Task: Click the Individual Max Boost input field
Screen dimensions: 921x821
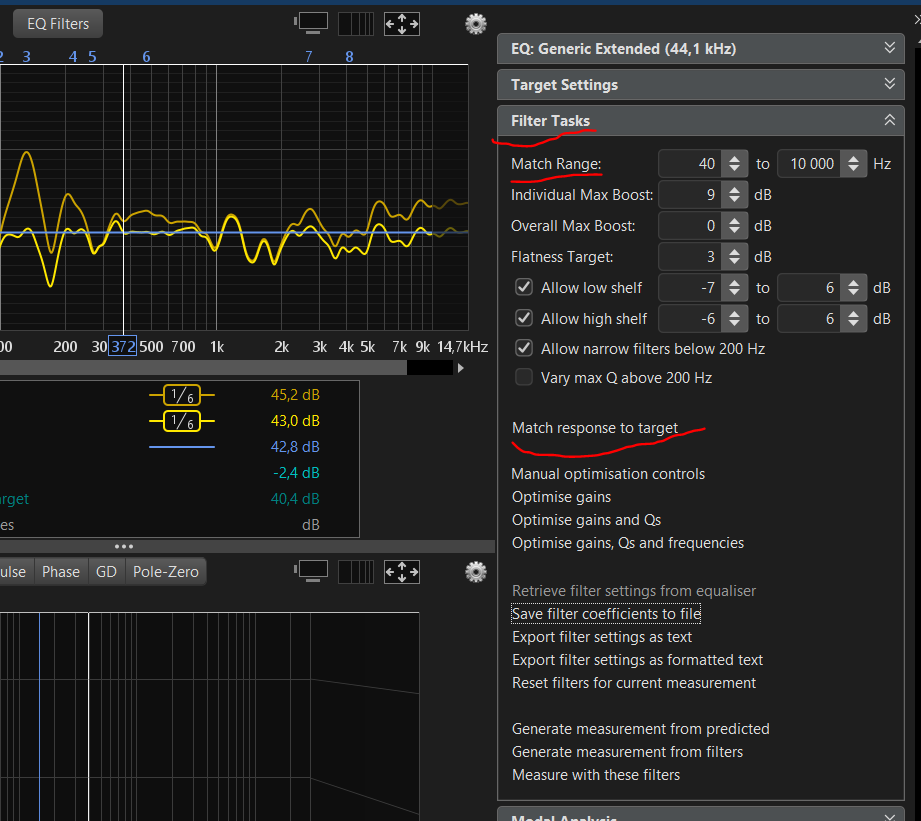Action: [691, 195]
